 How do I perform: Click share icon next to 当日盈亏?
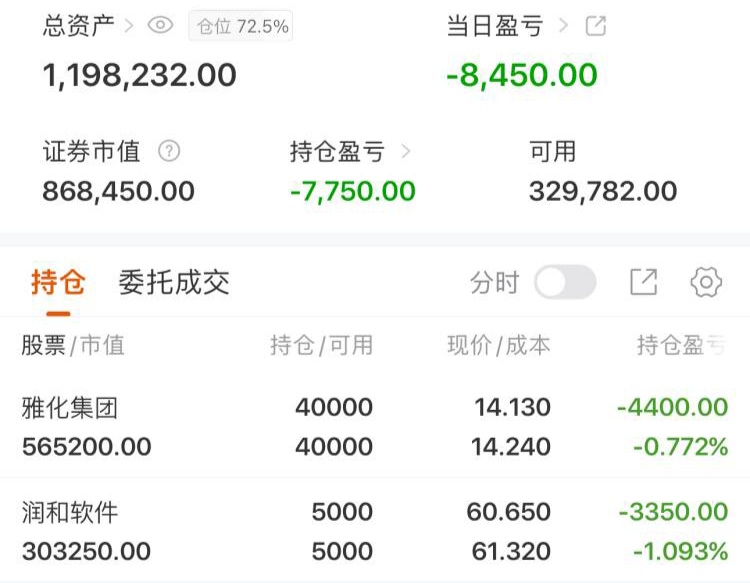(596, 26)
